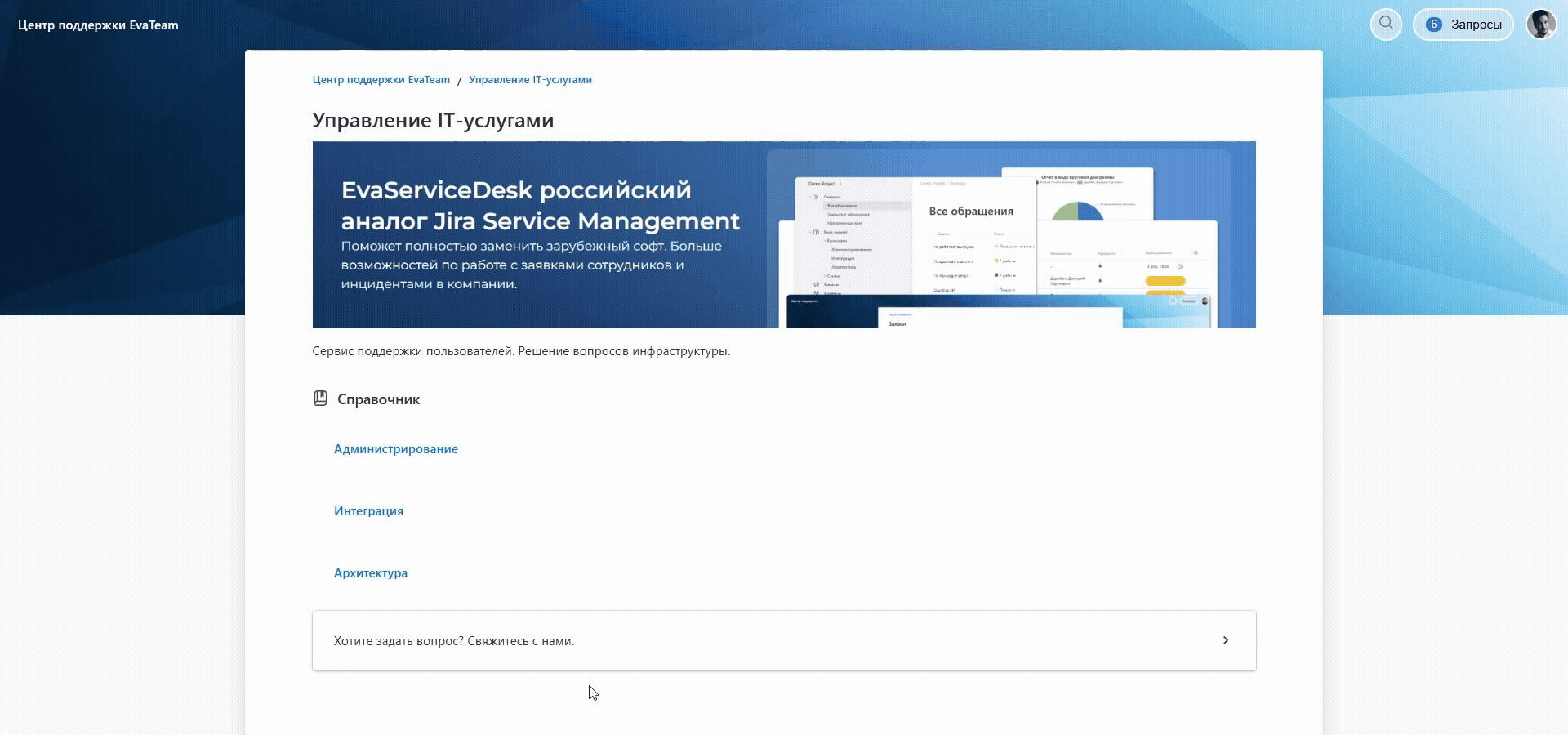Open the Администрирование reference section

click(x=395, y=449)
